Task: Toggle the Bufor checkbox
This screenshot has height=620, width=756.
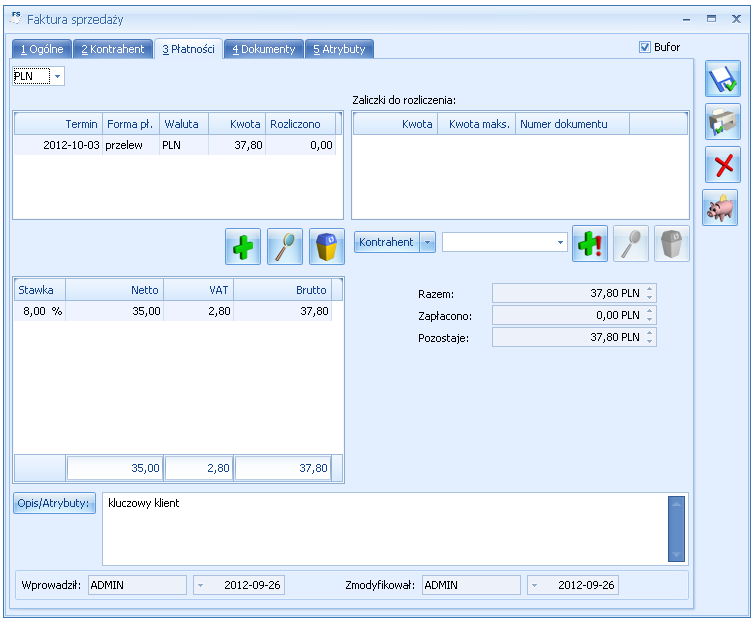Action: [645, 47]
